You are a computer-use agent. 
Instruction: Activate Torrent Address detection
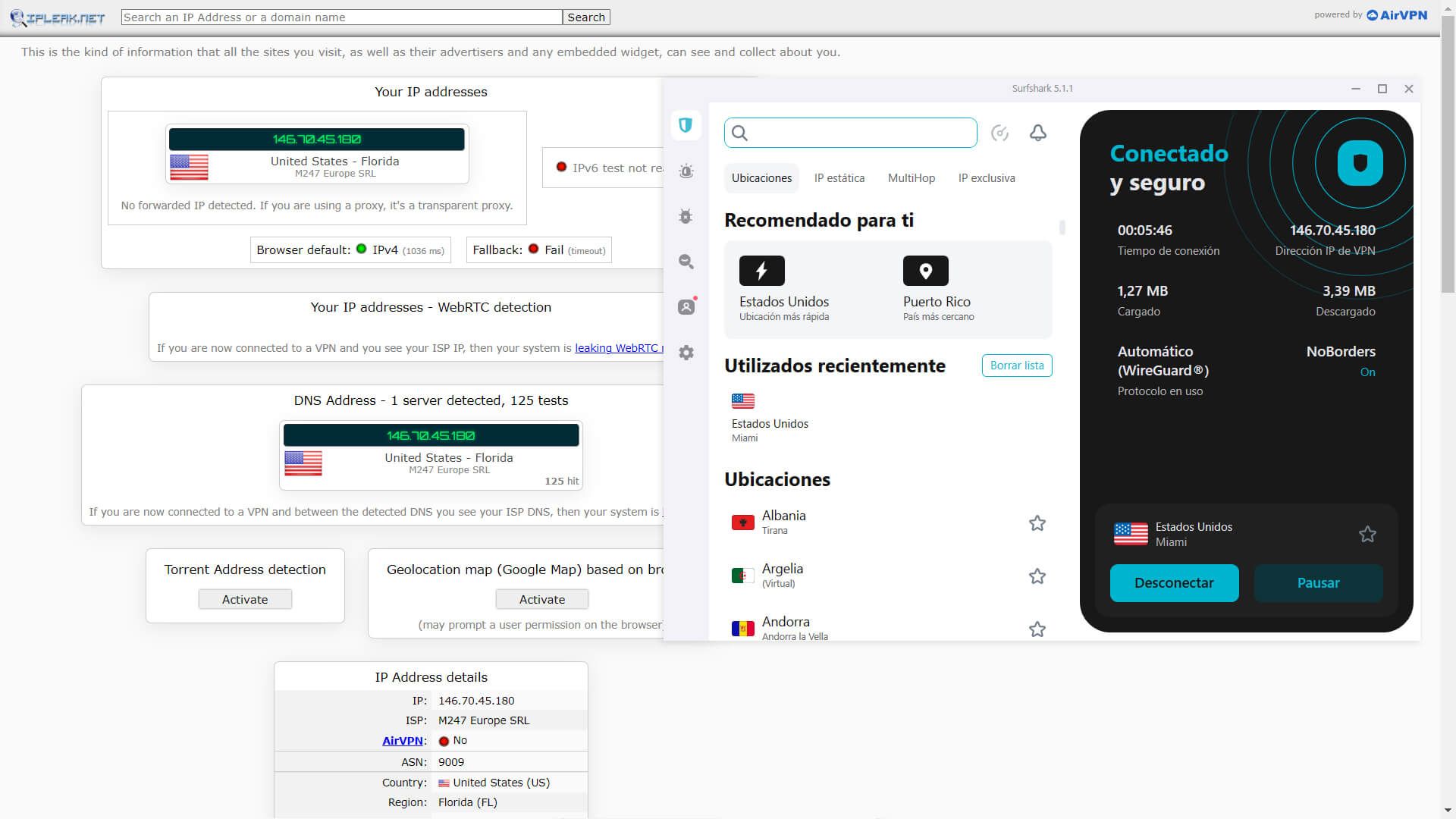tap(245, 599)
